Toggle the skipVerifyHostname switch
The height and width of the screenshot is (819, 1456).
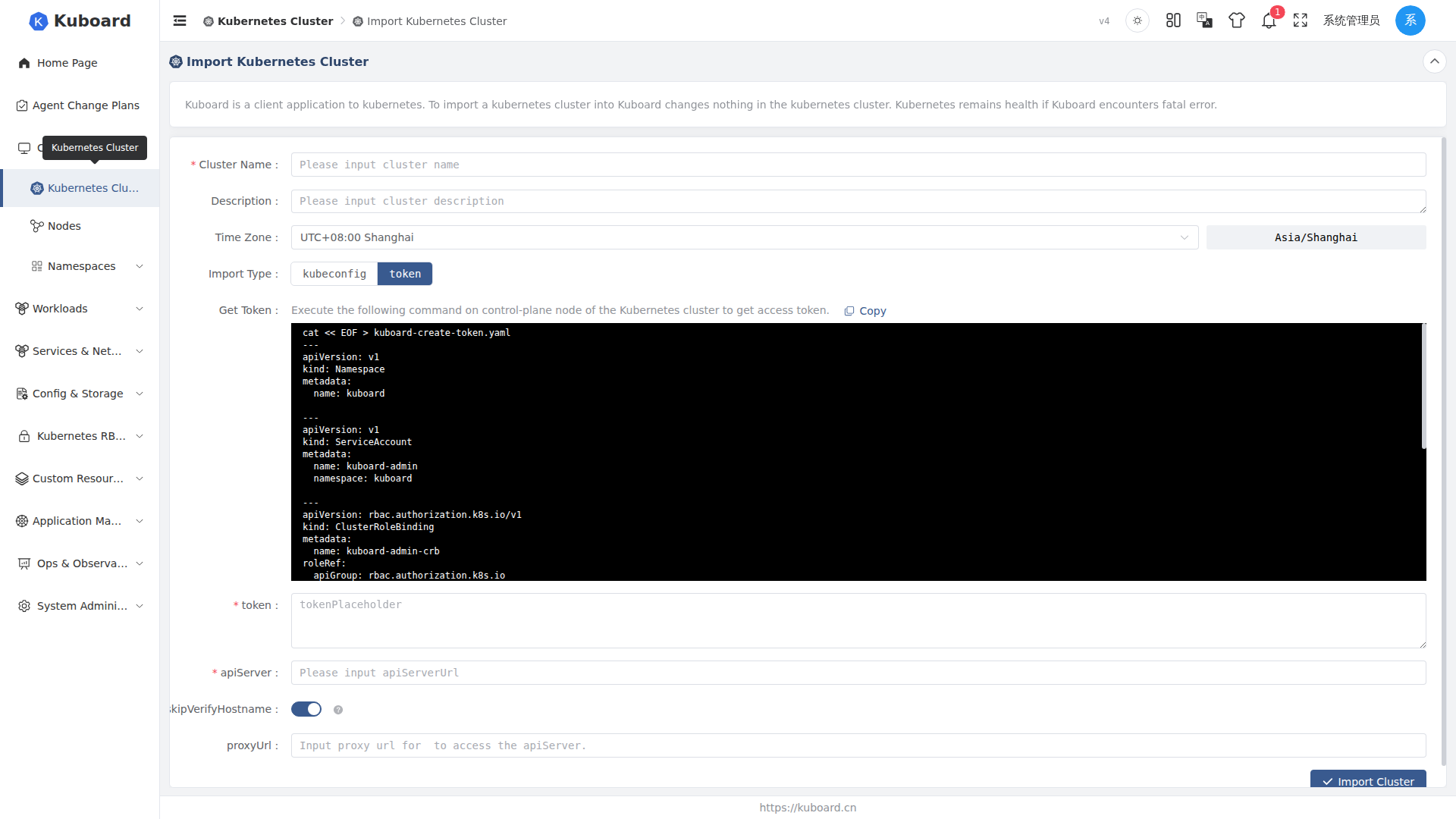point(306,709)
